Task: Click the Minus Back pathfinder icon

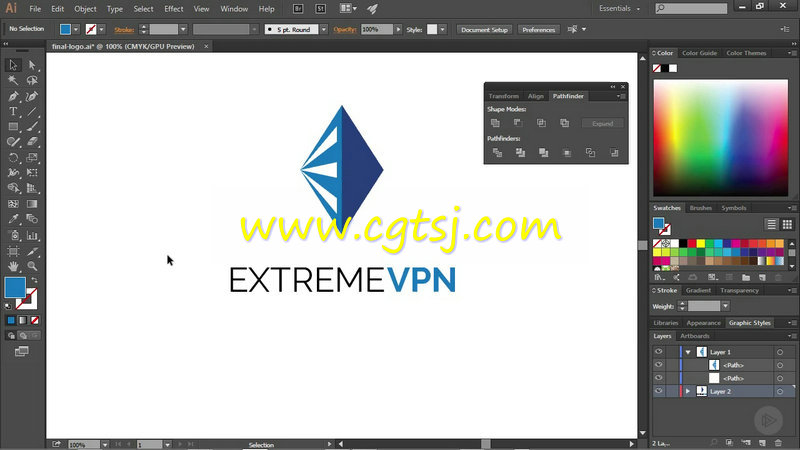Action: (x=614, y=153)
